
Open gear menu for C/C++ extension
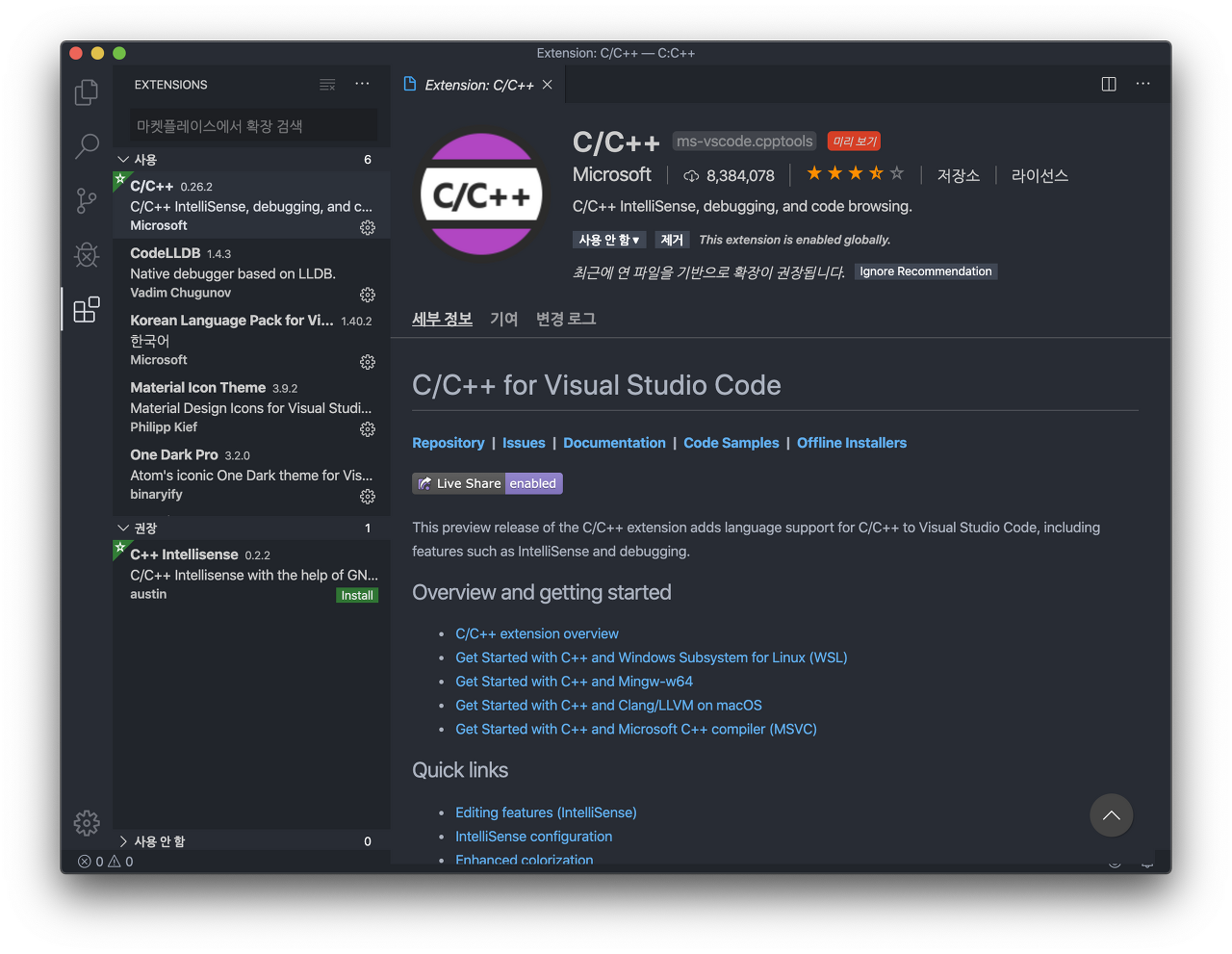(368, 227)
